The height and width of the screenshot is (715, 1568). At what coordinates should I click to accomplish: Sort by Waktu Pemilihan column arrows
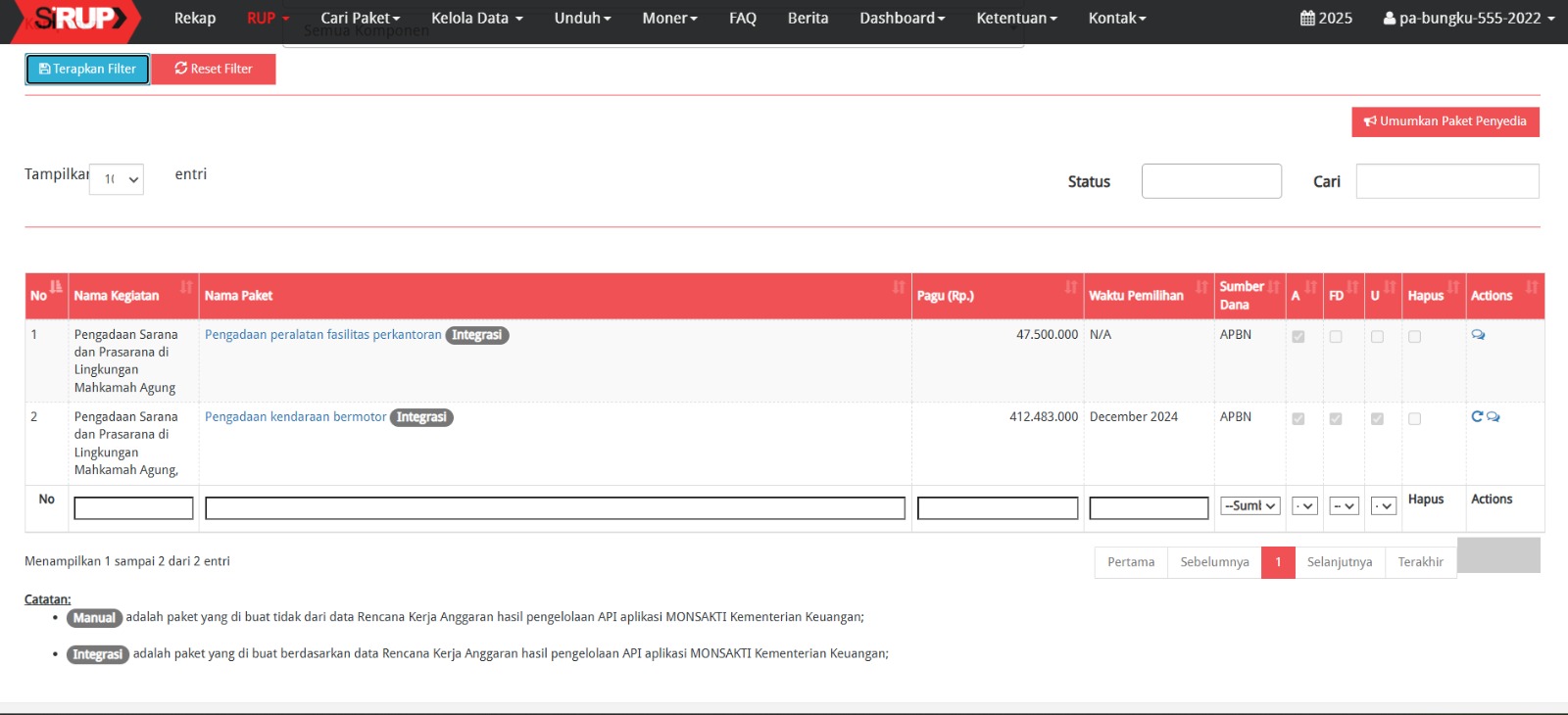coord(1201,287)
